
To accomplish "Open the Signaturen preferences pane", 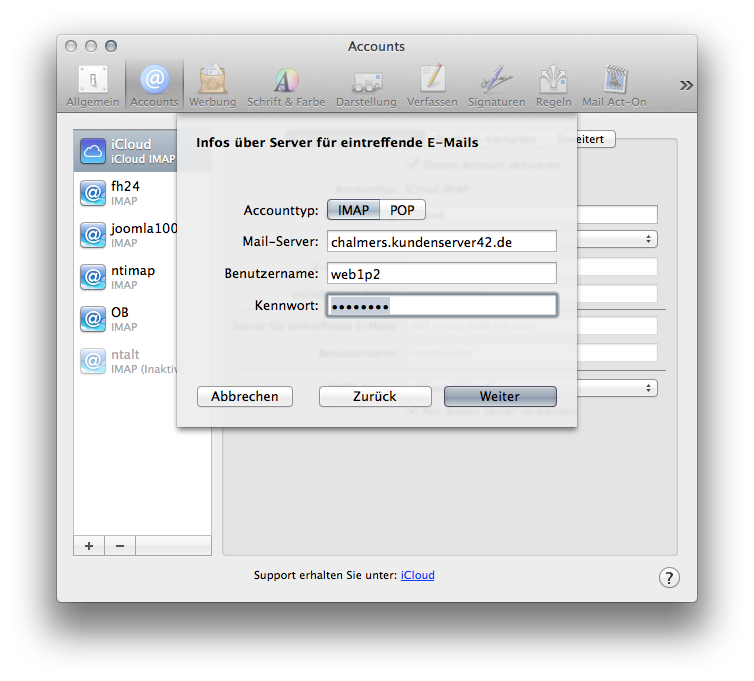I will click(x=496, y=85).
